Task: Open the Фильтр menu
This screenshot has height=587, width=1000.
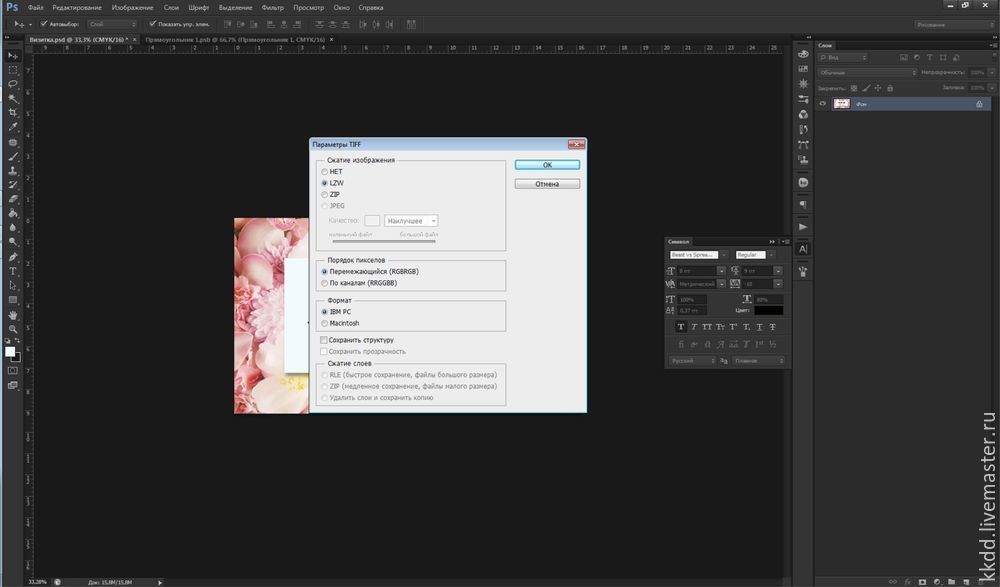Action: pos(272,7)
